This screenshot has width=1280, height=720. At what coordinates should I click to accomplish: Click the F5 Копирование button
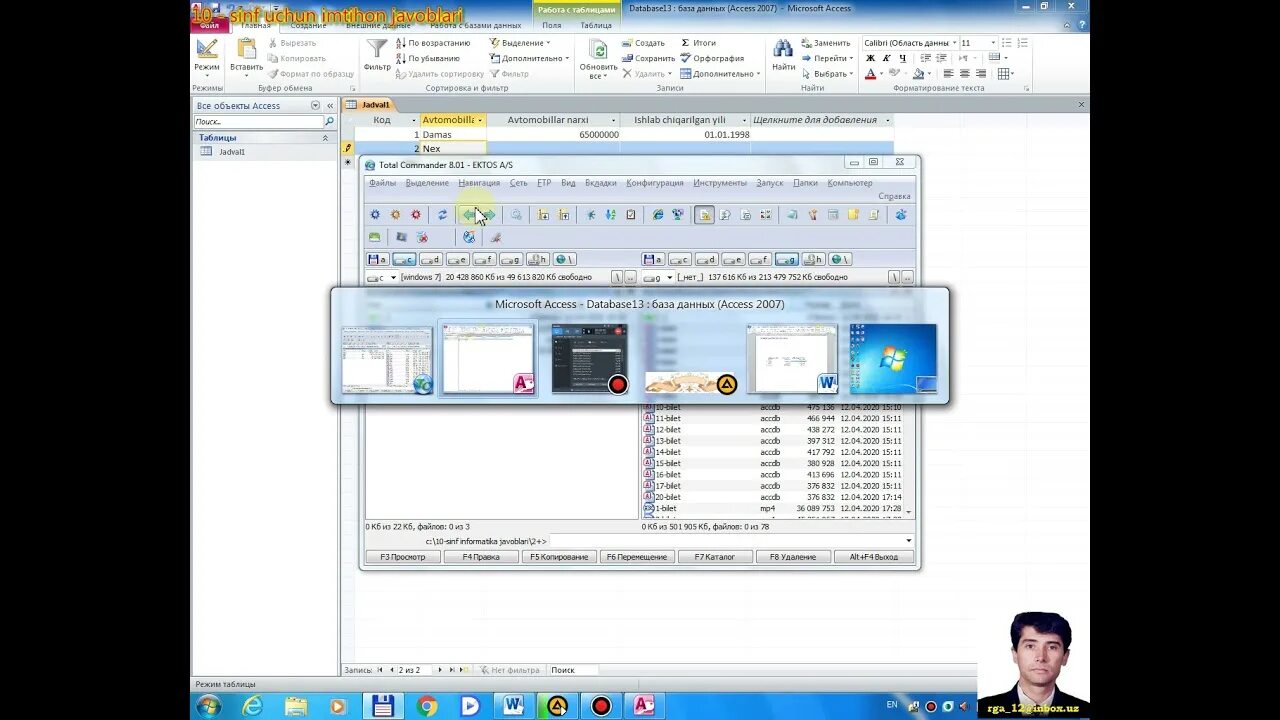(x=559, y=557)
